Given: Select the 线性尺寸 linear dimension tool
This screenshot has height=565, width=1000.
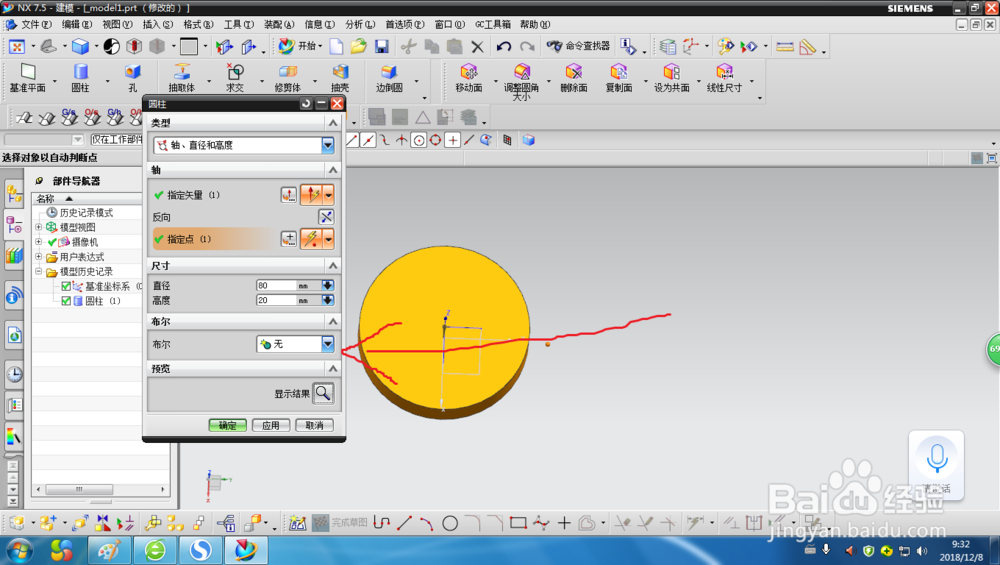Looking at the screenshot, I should 724,78.
